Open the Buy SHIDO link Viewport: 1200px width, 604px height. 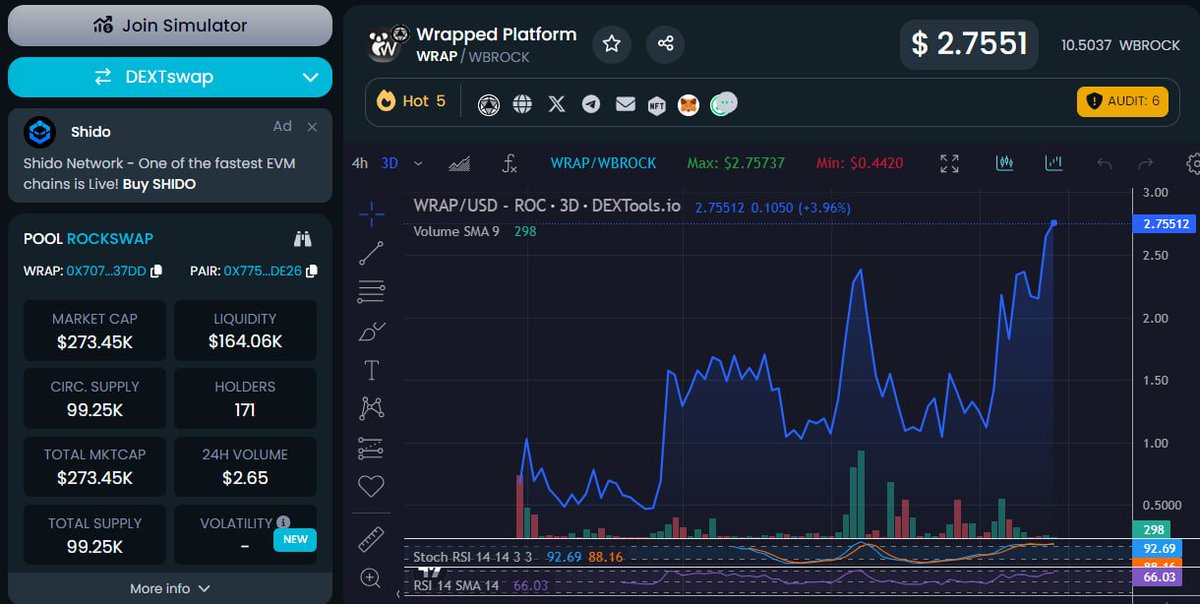pos(159,184)
